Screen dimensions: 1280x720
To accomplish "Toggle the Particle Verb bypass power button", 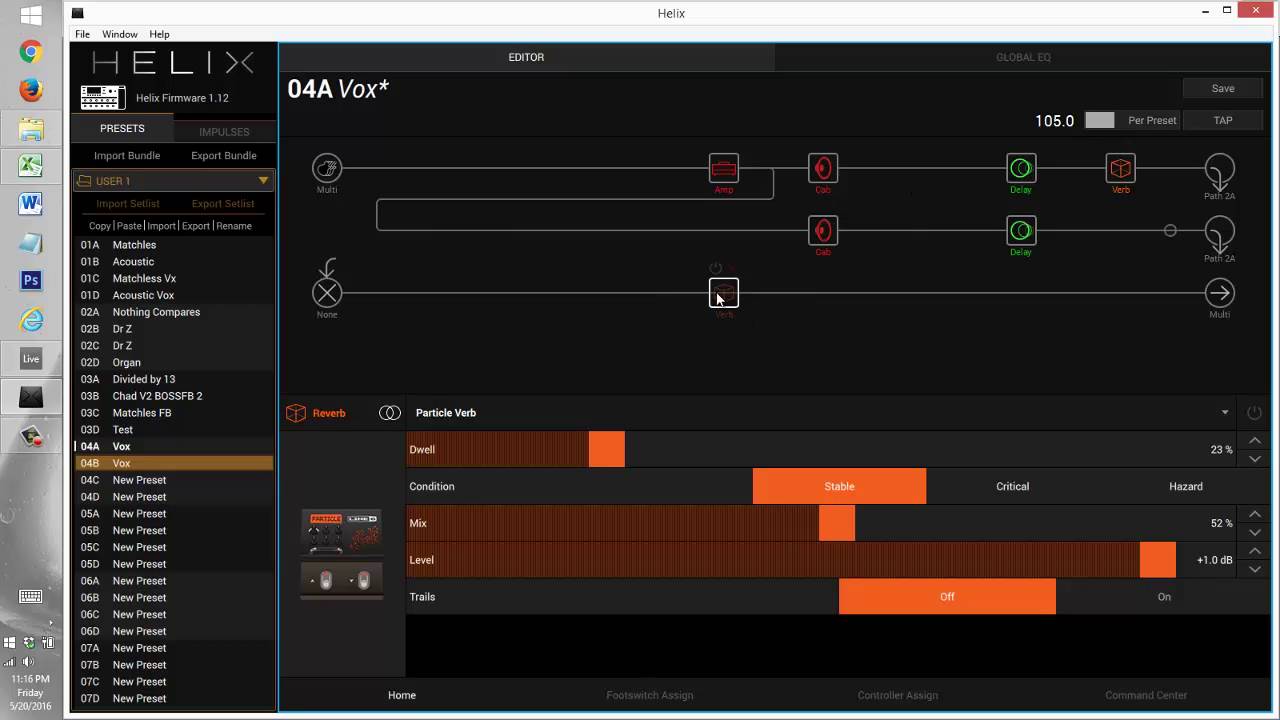I will click(1254, 413).
